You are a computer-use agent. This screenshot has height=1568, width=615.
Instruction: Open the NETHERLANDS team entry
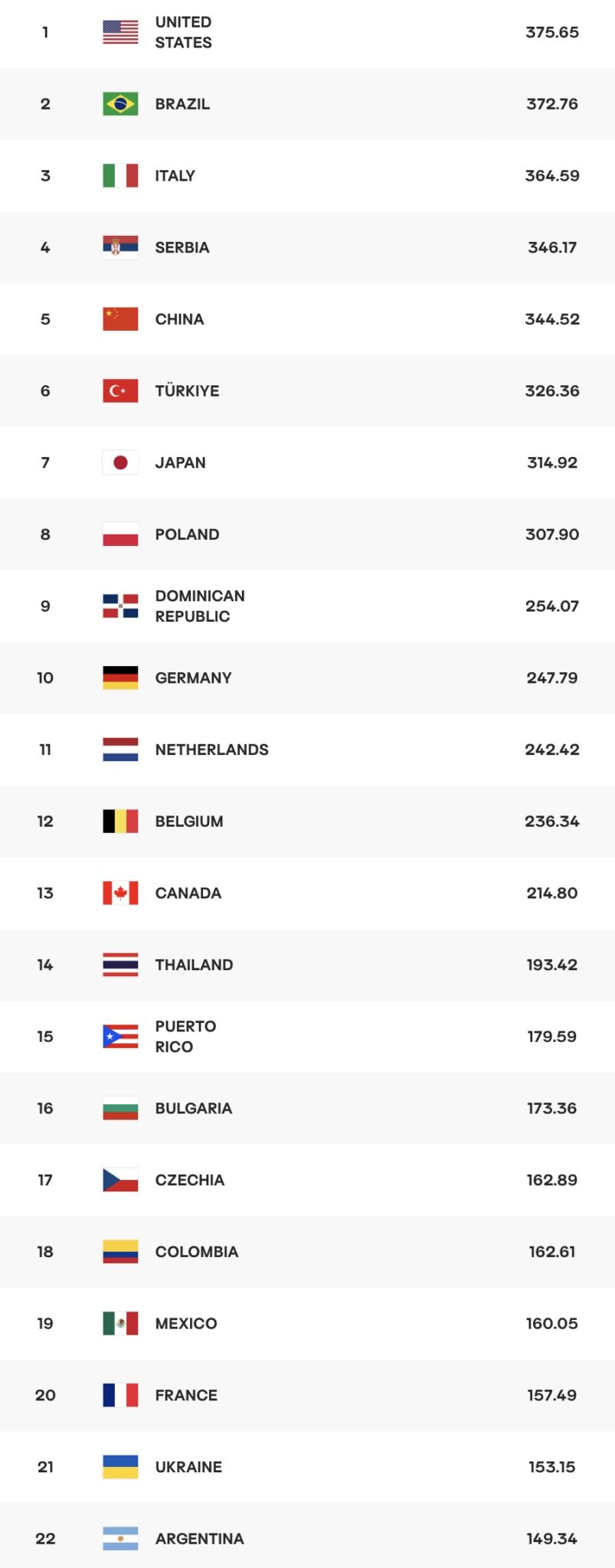[211, 750]
